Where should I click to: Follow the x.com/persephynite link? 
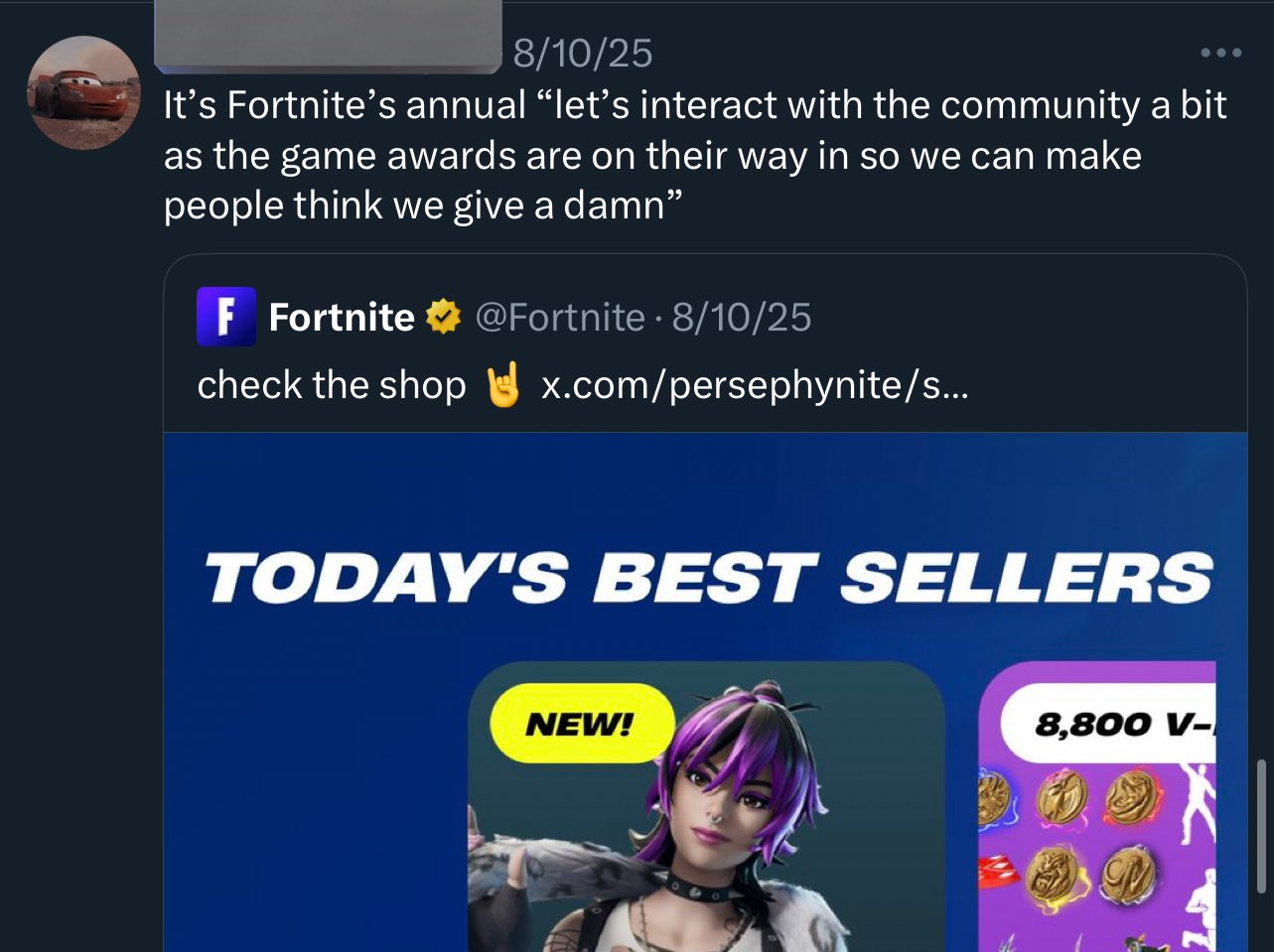click(x=755, y=385)
